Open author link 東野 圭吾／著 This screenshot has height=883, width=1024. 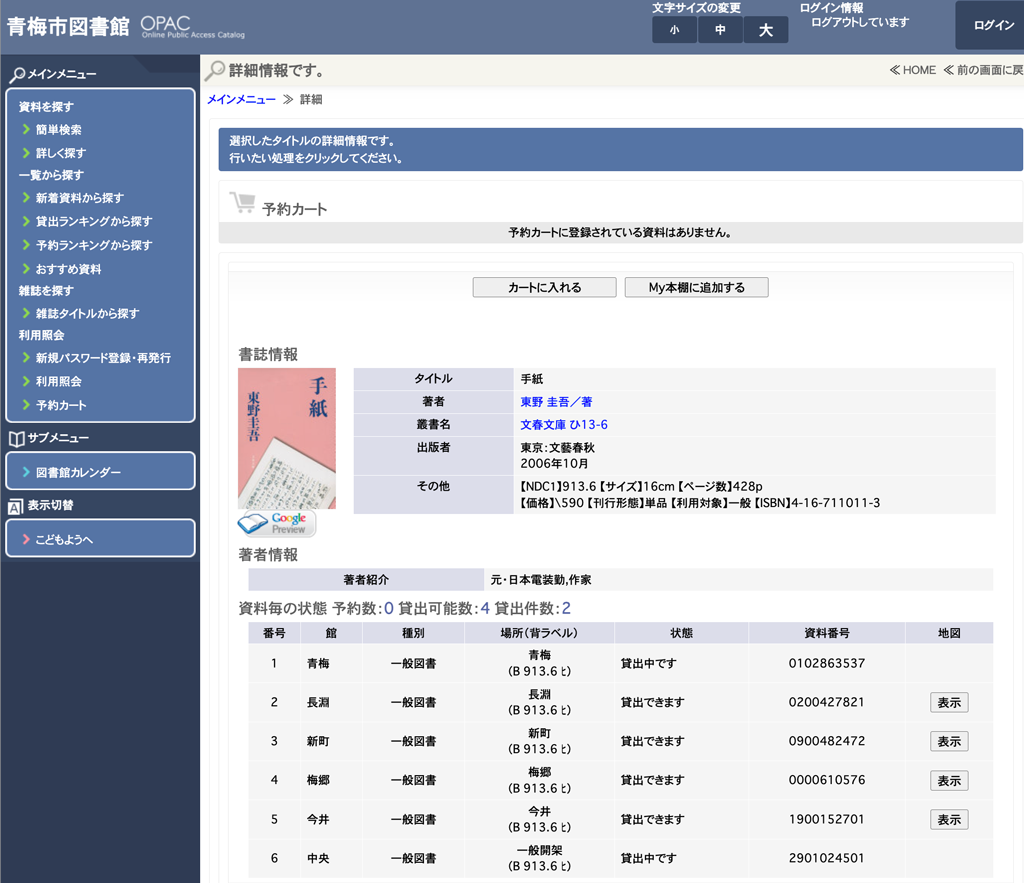[556, 402]
